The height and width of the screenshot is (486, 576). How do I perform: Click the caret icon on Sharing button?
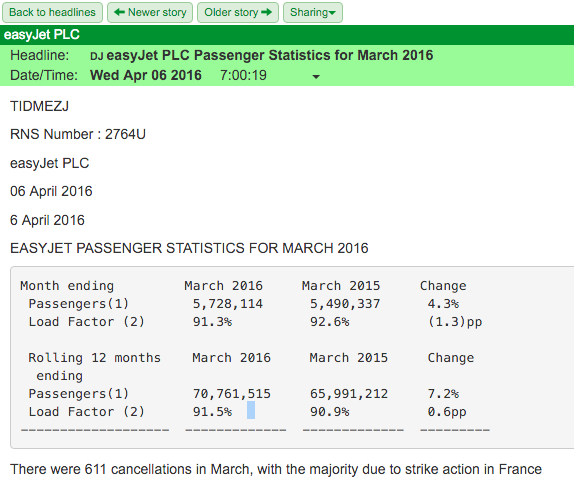click(x=332, y=13)
